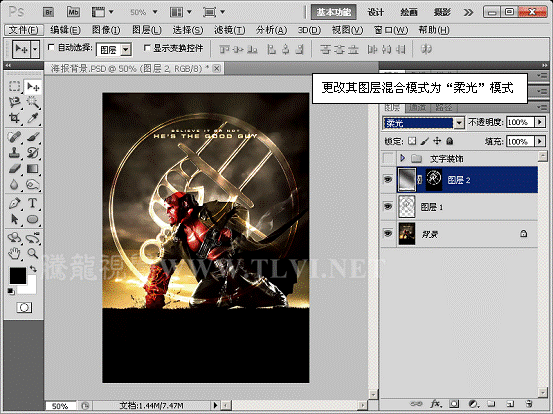Viewport: 553px width, 414px height.
Task: Select the Brush tool
Action: 33,136
